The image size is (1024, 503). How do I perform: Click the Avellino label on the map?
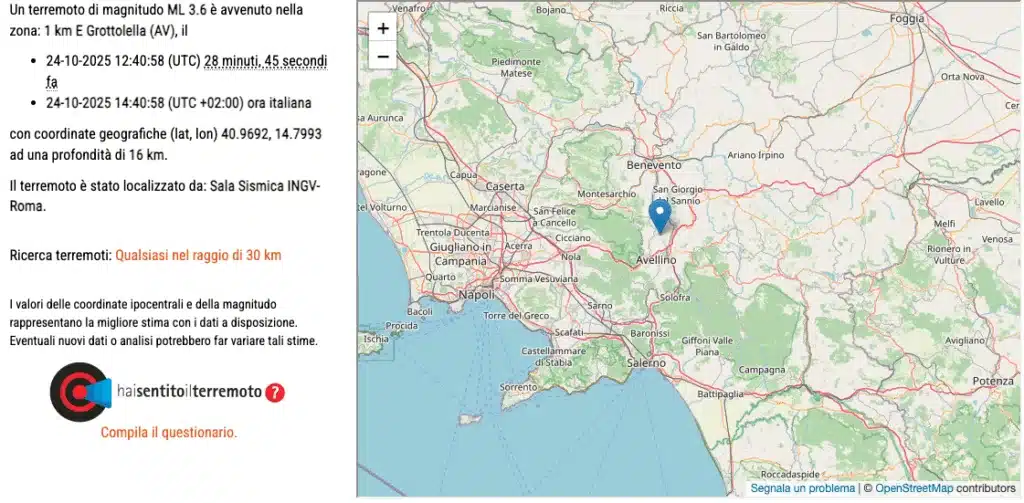pyautogui.click(x=657, y=260)
